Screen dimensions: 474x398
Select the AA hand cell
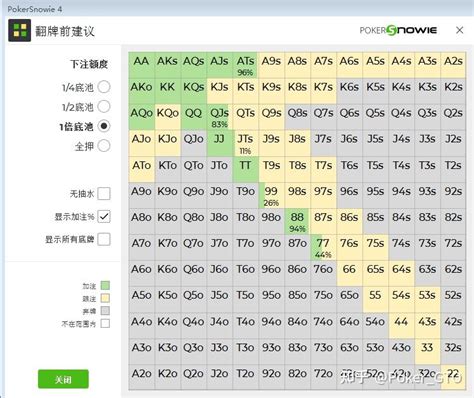[142, 65]
